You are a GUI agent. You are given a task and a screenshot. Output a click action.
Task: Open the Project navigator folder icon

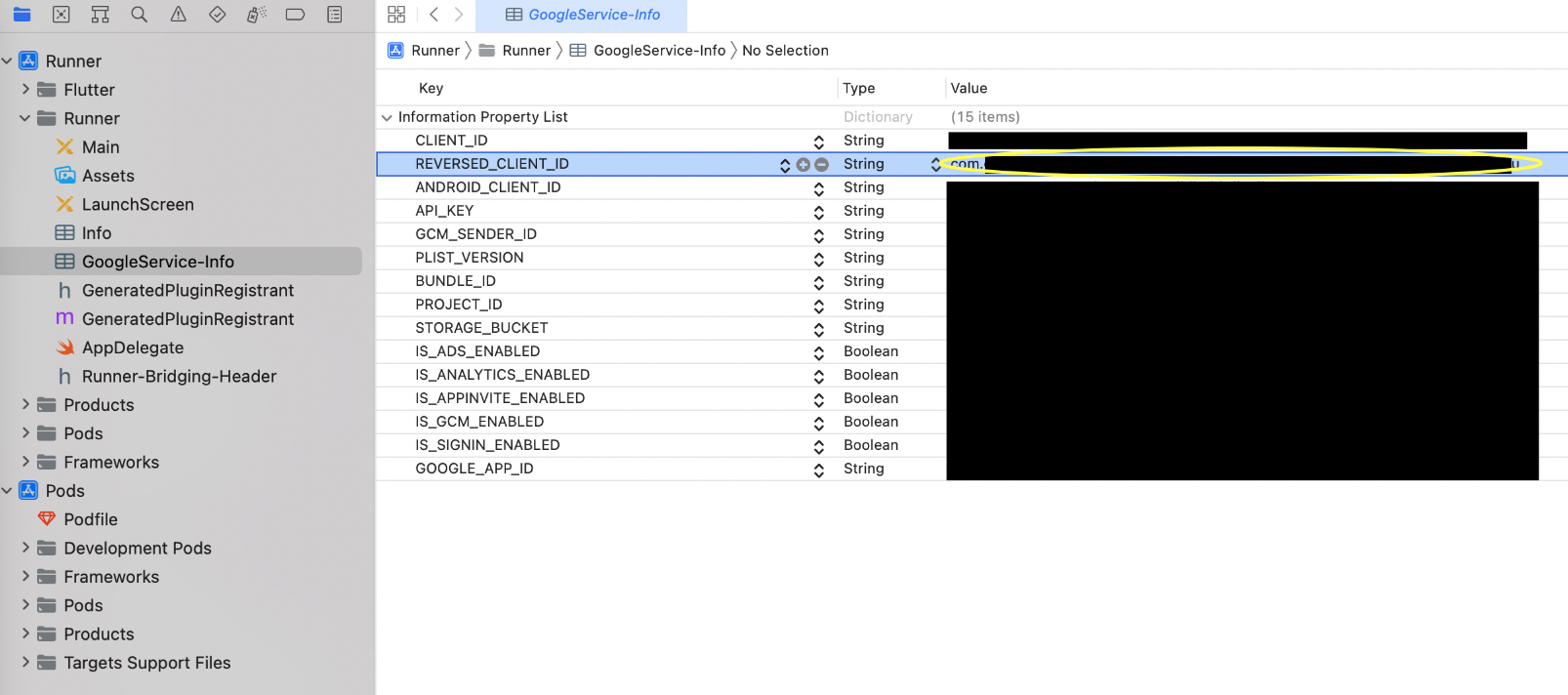(x=21, y=15)
